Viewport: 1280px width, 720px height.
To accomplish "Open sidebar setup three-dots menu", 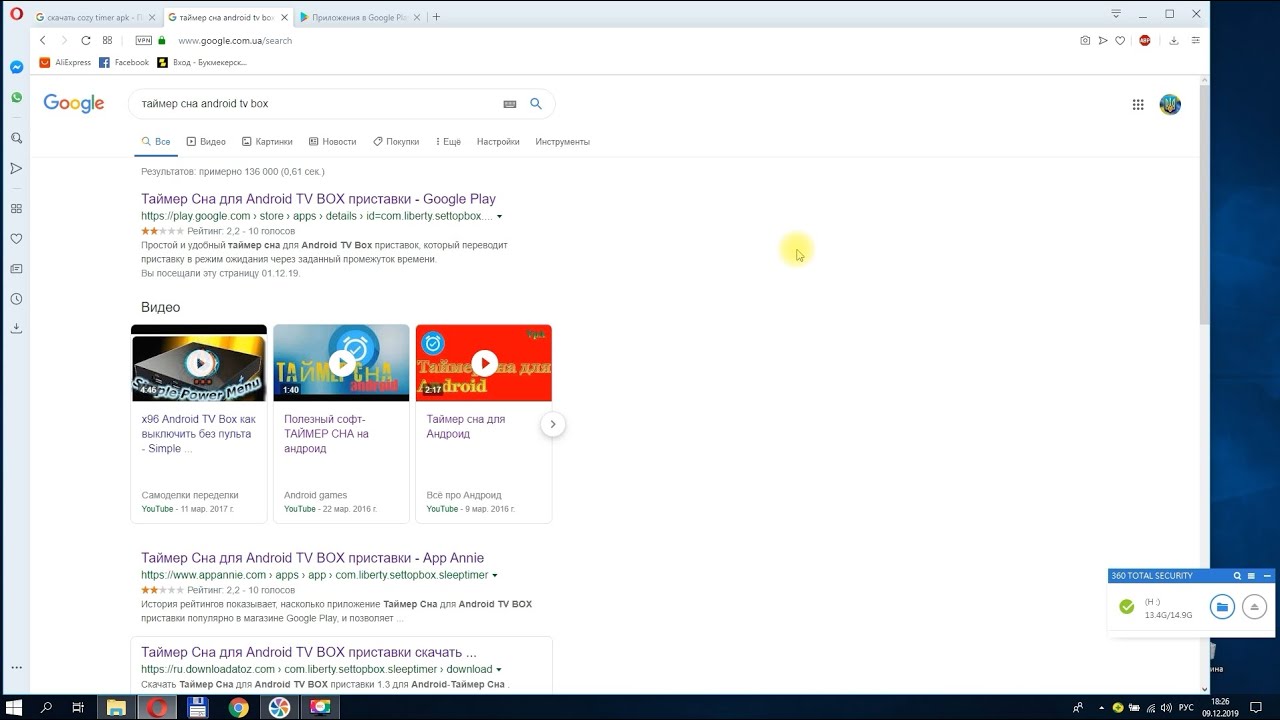I will coord(16,668).
